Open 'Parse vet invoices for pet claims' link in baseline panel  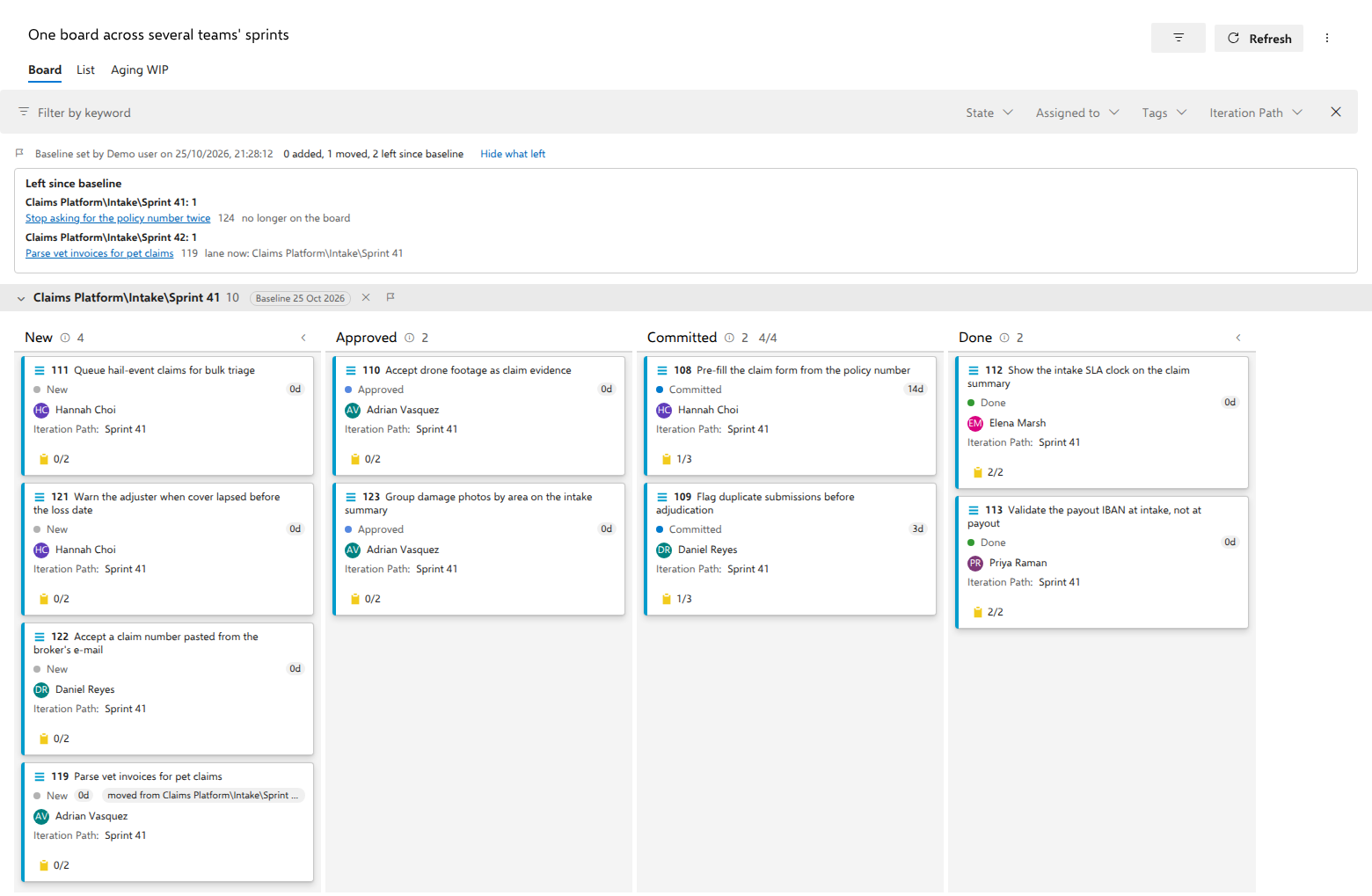click(99, 253)
